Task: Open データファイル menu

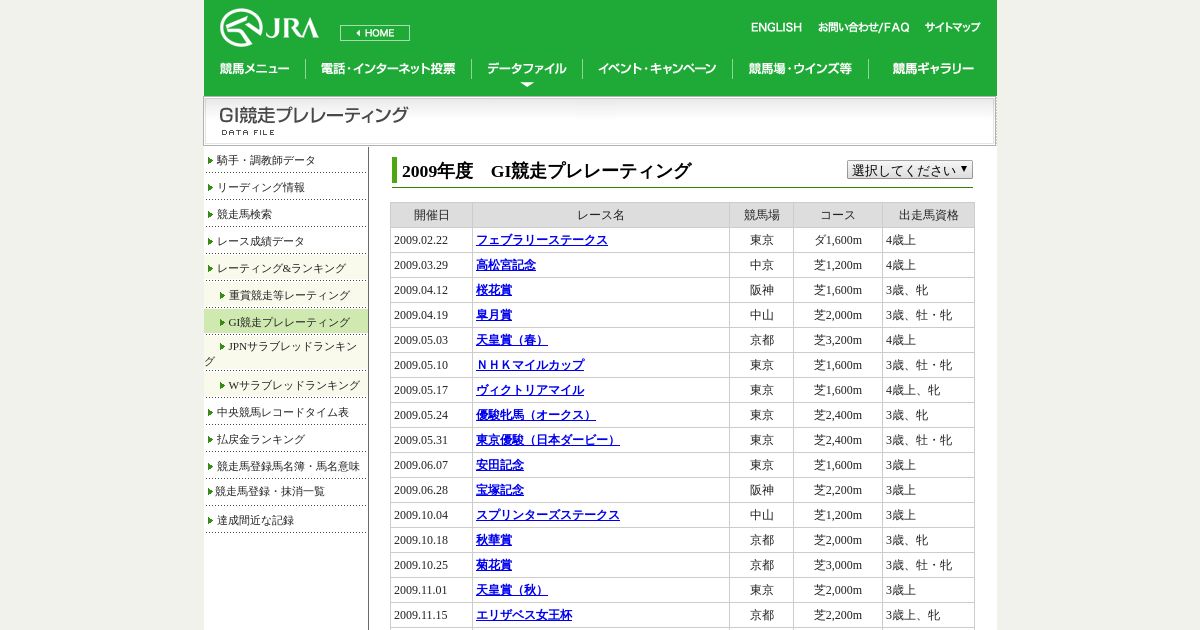Action: coord(527,69)
